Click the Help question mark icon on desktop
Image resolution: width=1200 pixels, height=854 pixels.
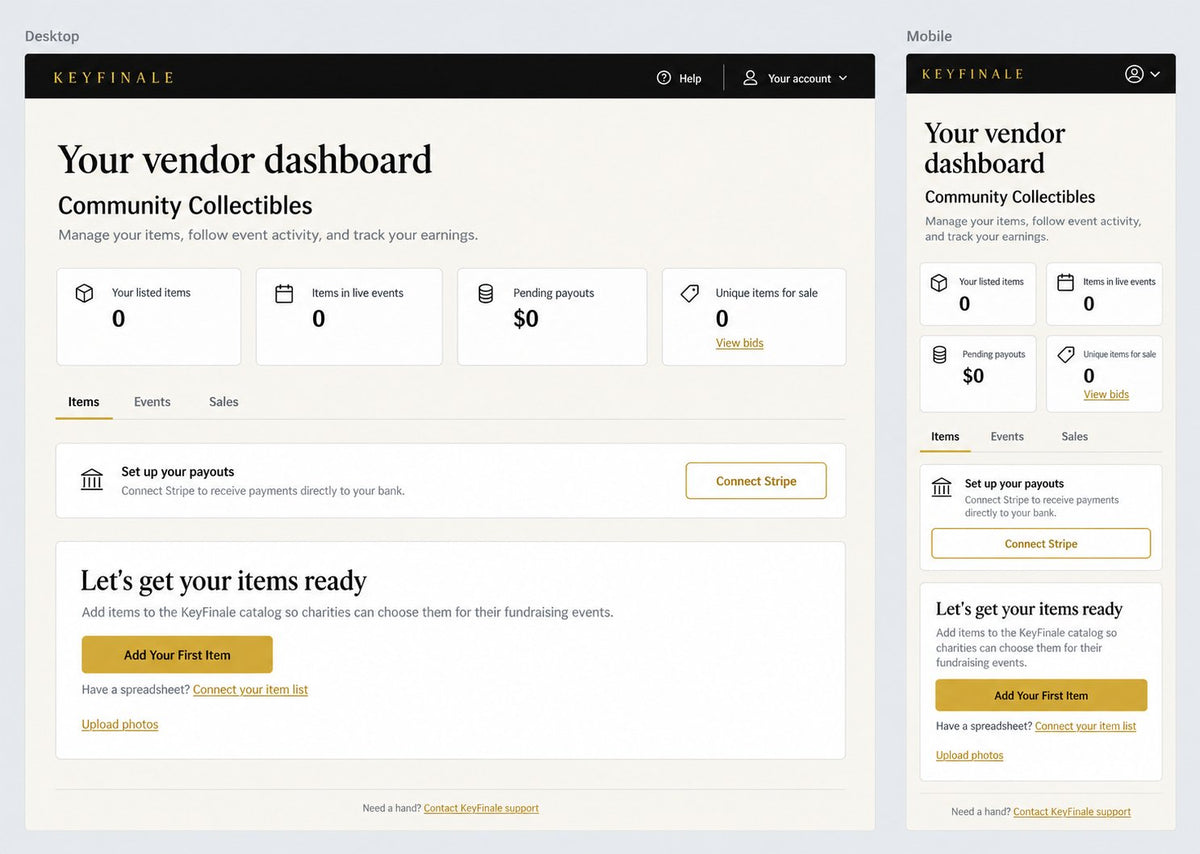(664, 78)
